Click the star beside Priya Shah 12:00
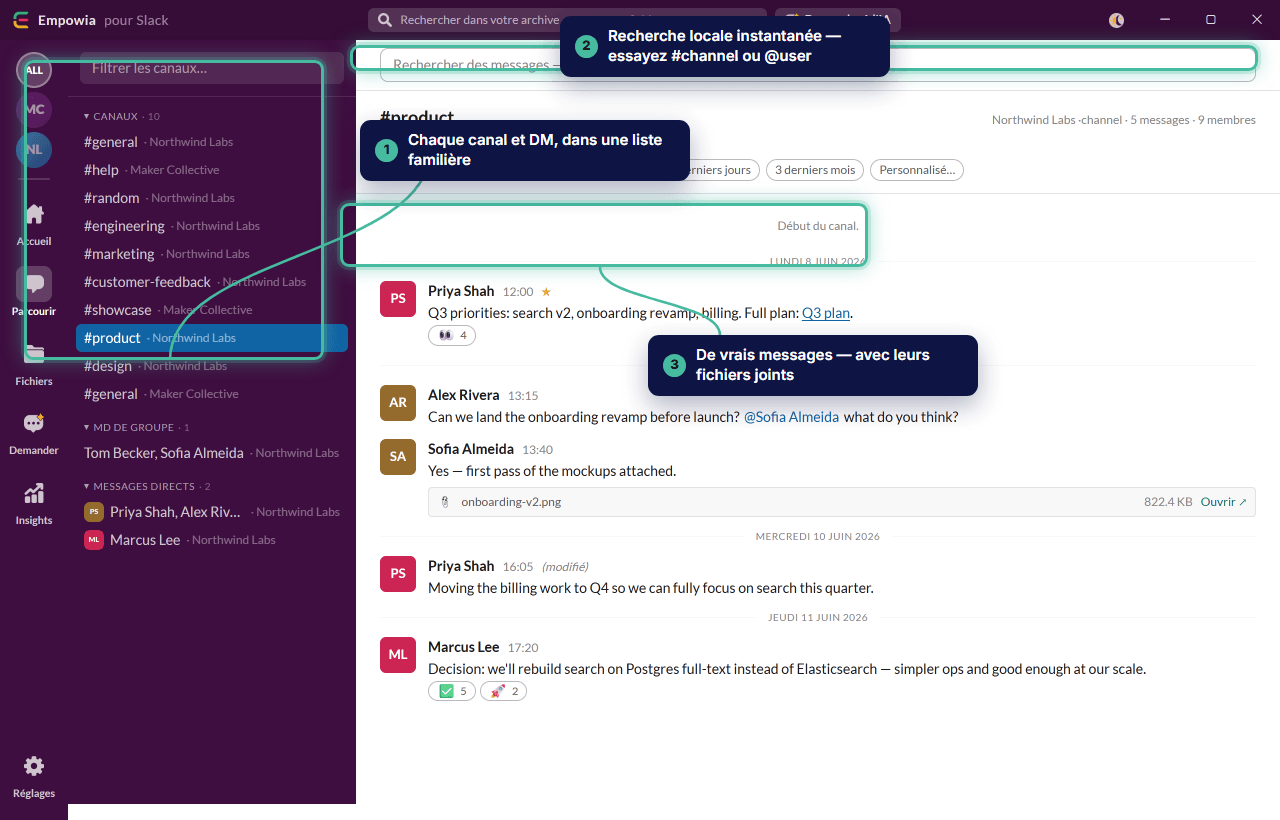Viewport: 1280px width, 820px height. point(546,292)
